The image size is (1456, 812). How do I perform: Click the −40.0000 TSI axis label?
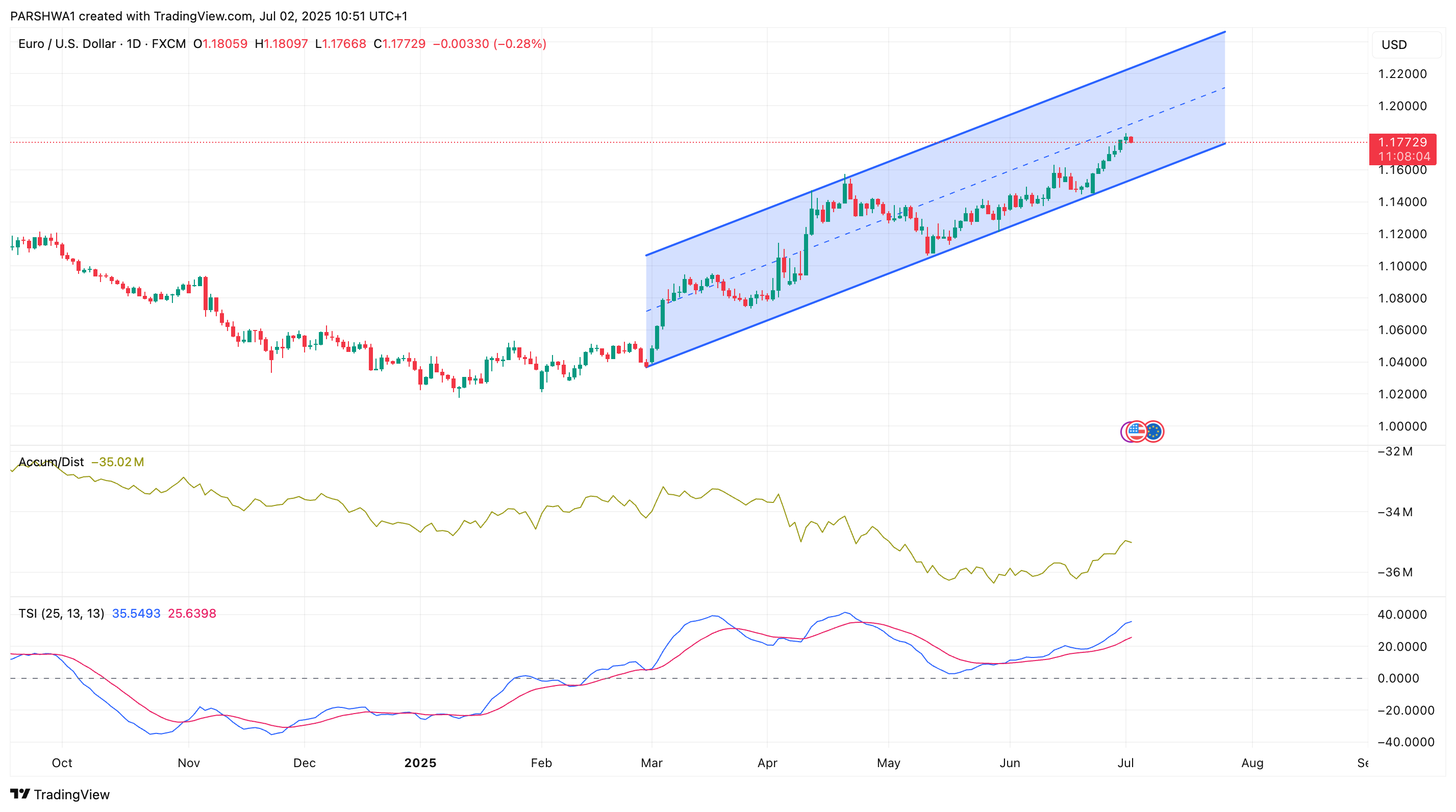coord(1405,742)
